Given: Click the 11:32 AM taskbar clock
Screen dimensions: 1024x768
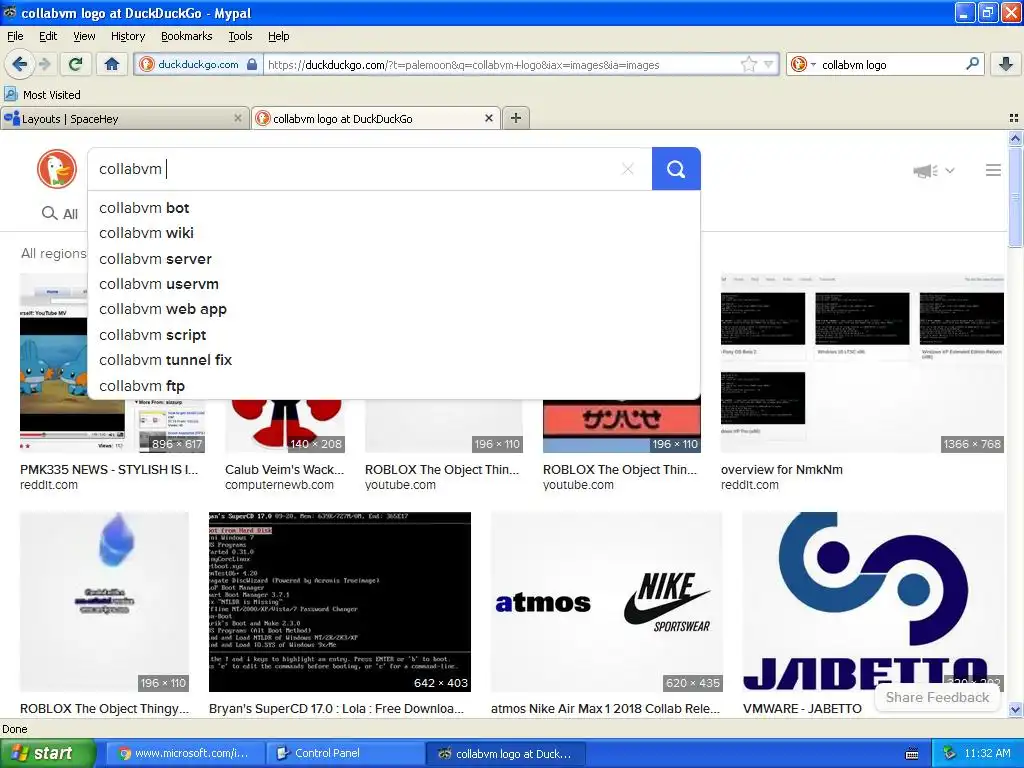Looking at the screenshot, I should 987,754.
